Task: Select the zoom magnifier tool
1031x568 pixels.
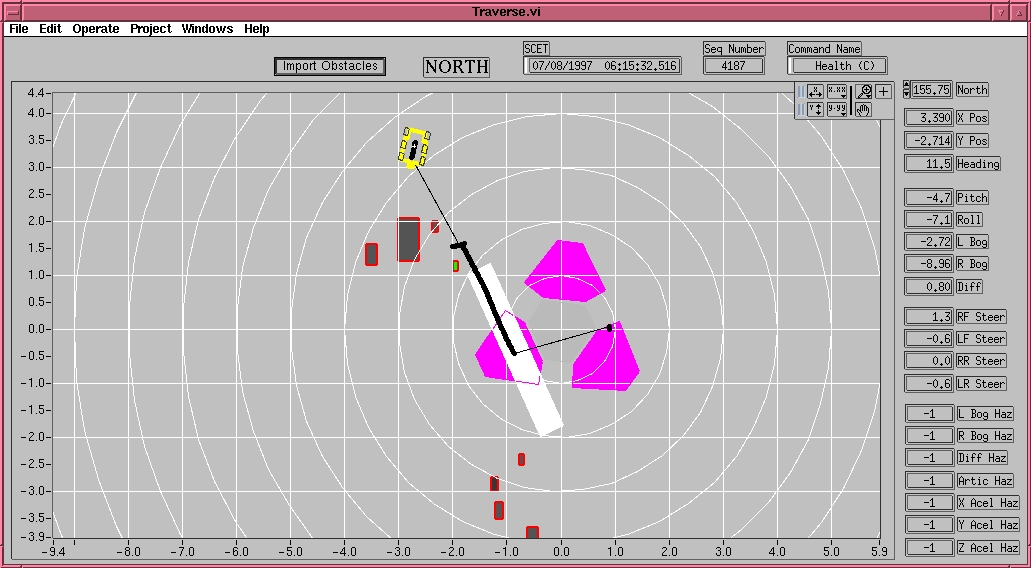Action: click(864, 91)
